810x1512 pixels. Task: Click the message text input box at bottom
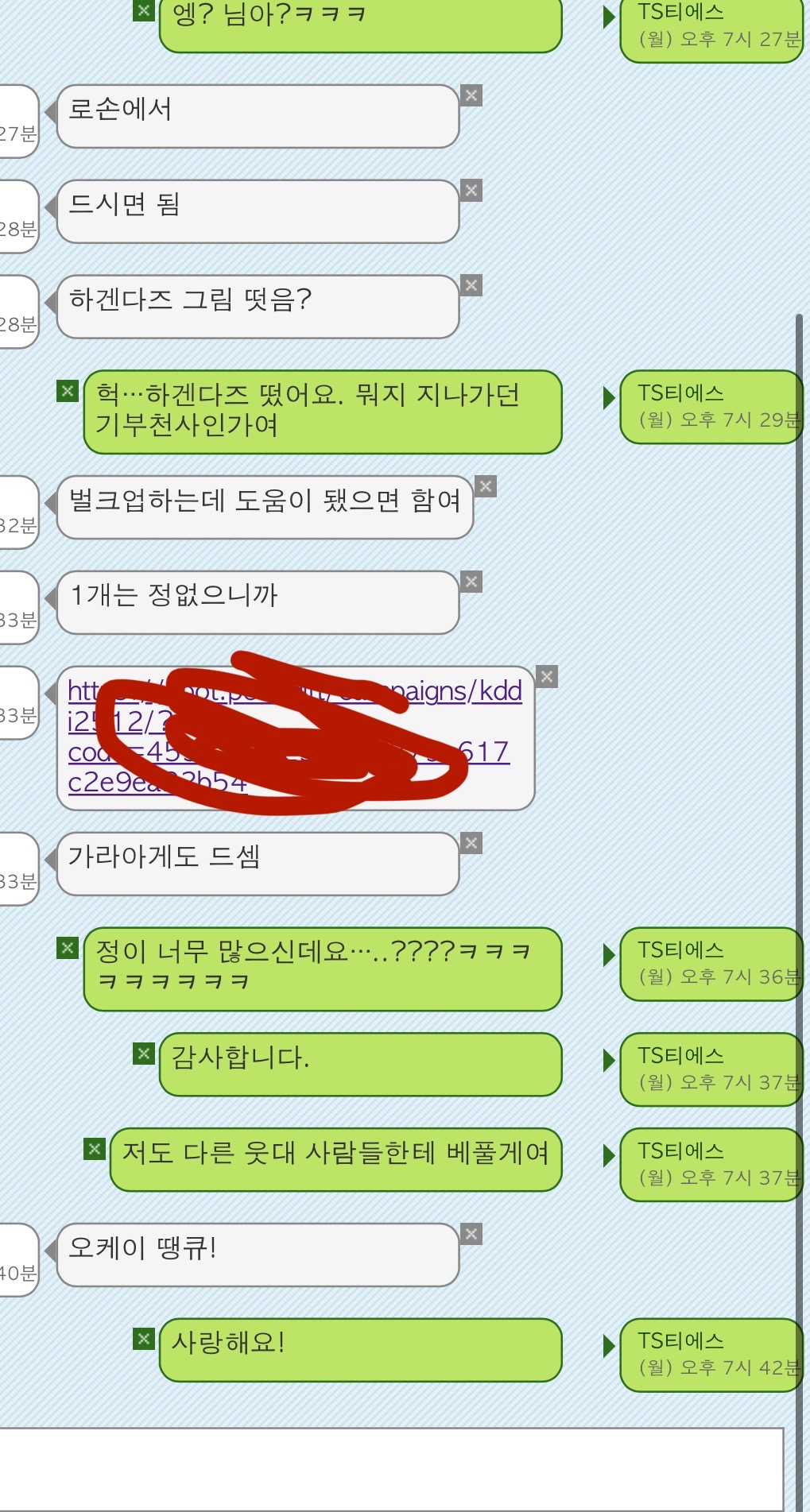[391, 1470]
